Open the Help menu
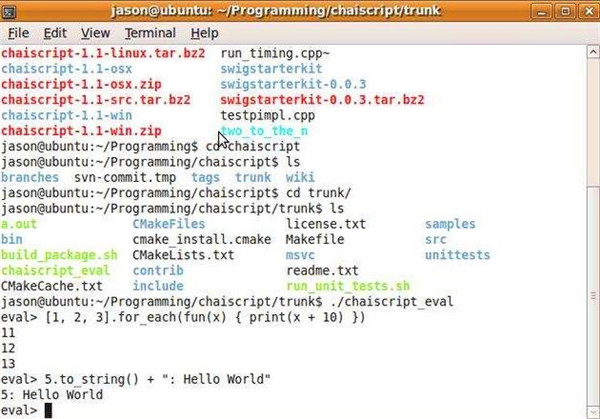The width and height of the screenshot is (600, 419). (x=204, y=33)
